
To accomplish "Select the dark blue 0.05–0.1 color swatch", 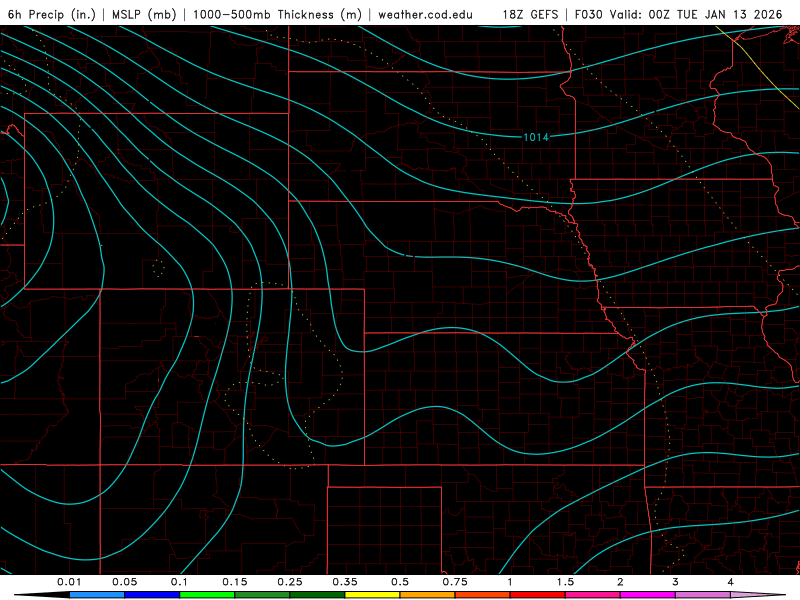I will [x=152, y=595].
